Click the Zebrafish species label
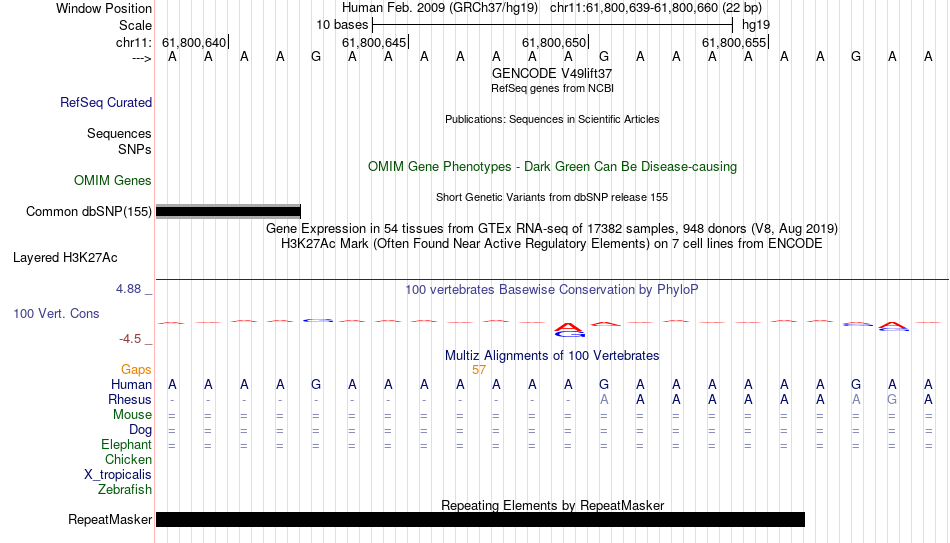Viewport: 950px width, 543px height. tap(125, 489)
